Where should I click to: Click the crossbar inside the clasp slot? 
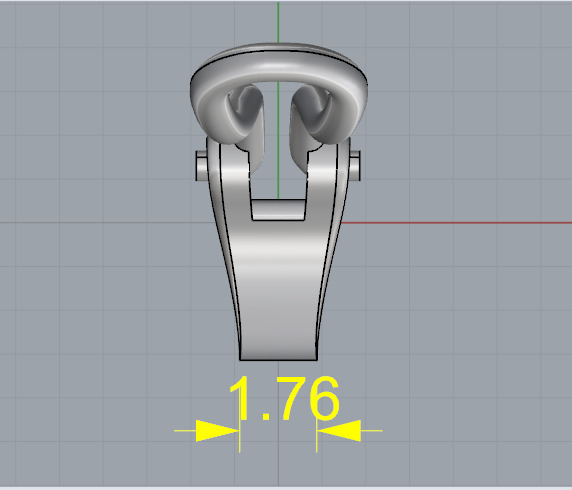click(278, 210)
